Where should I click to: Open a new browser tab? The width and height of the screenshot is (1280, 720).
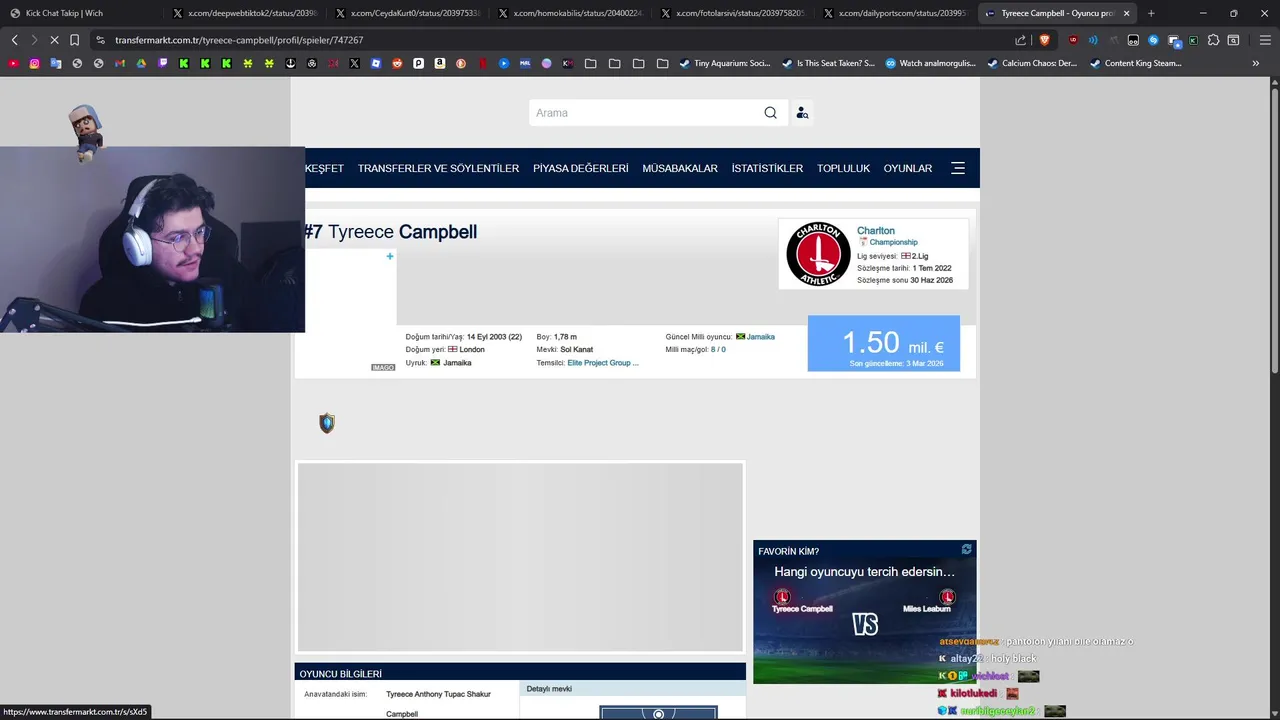(1151, 13)
